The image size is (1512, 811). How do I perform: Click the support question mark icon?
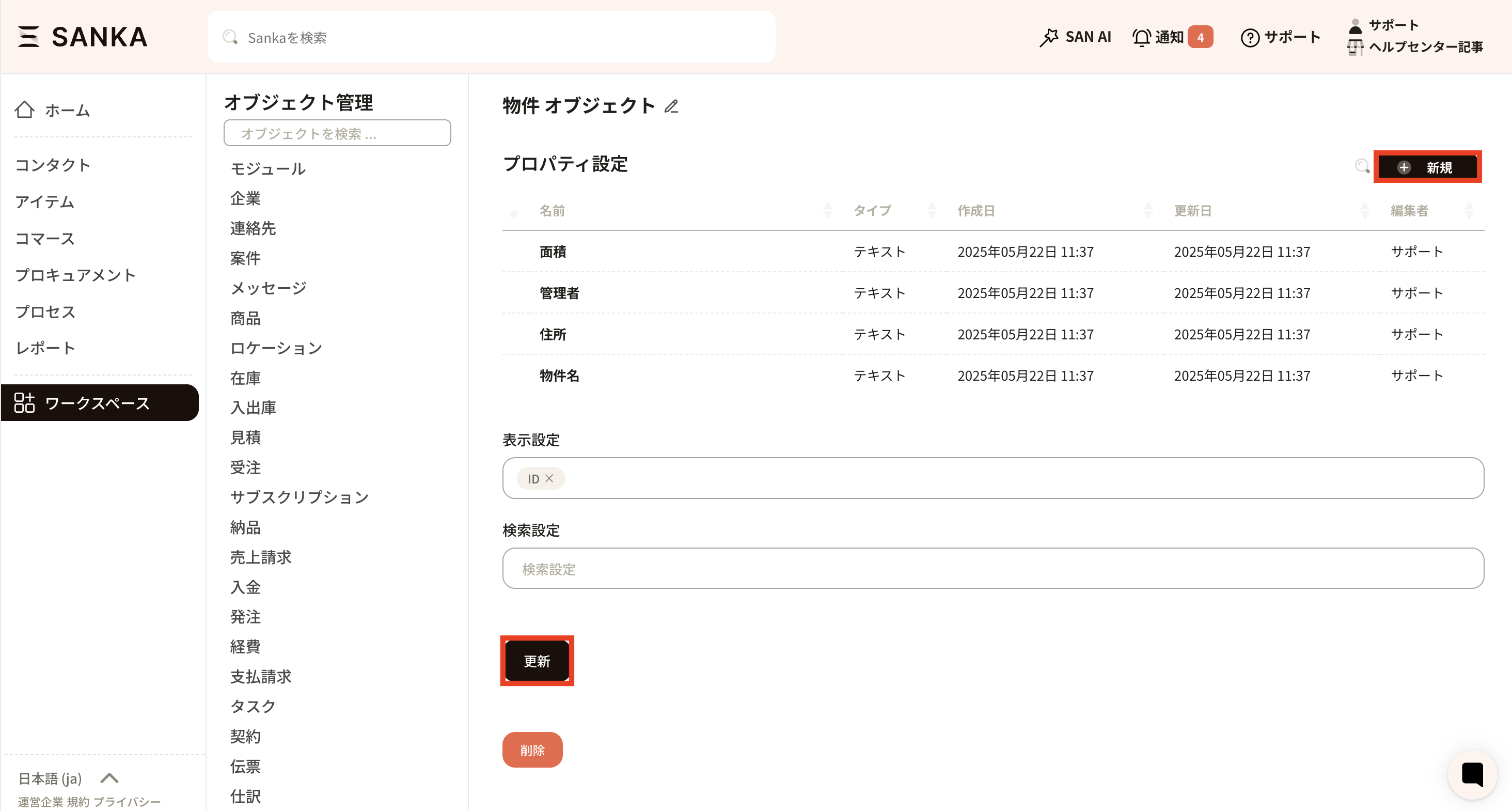[x=1250, y=38]
